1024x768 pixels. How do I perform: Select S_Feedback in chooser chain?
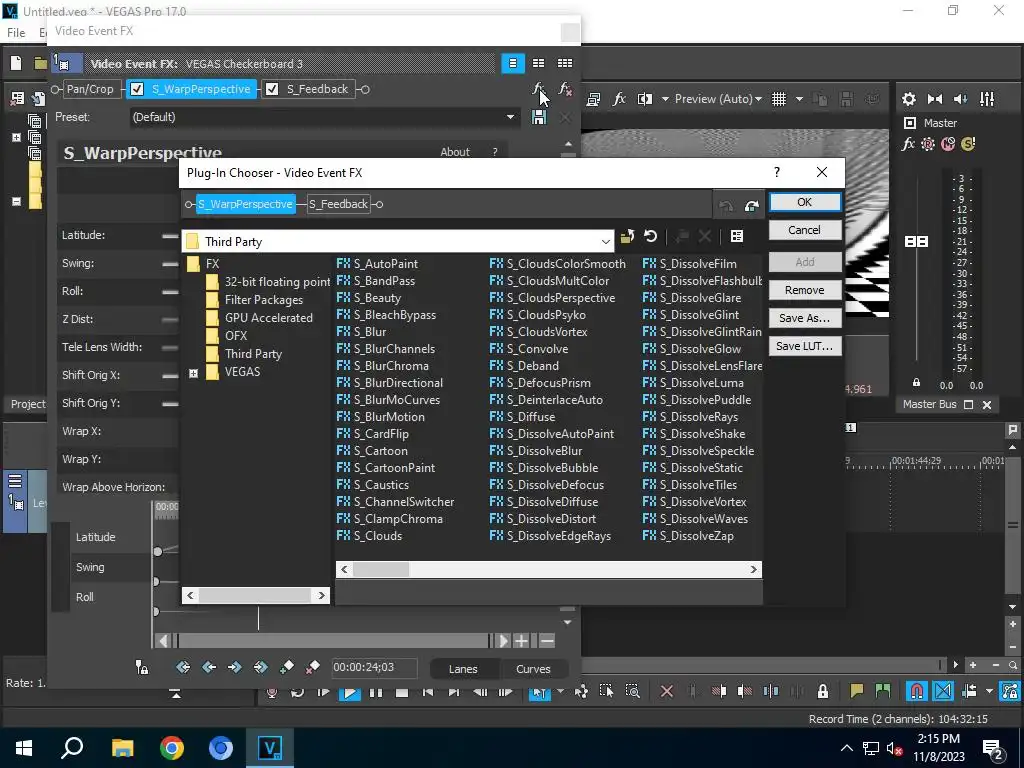pos(338,204)
